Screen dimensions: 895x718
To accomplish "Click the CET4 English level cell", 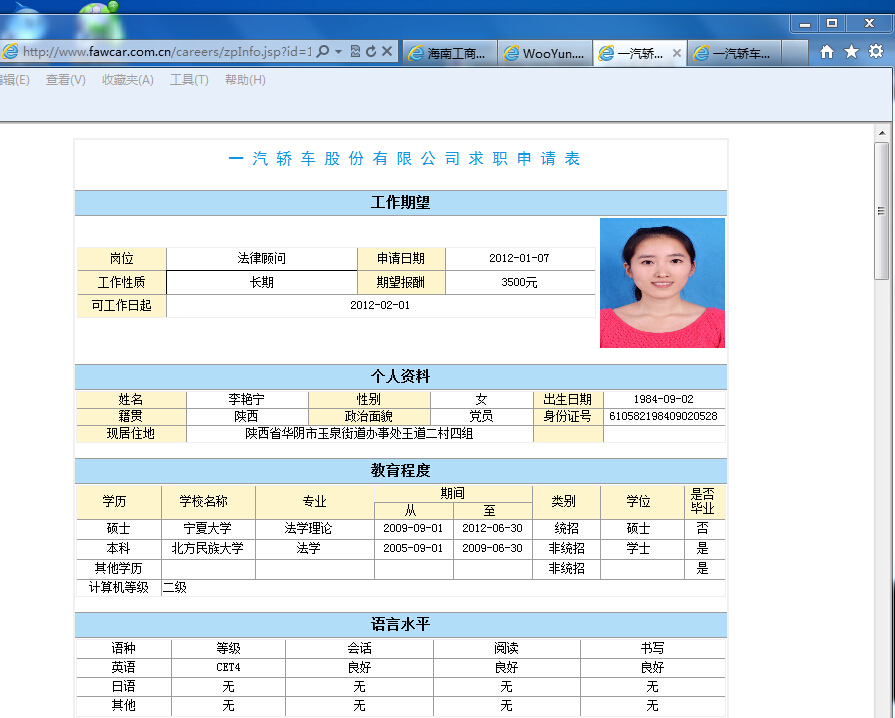I will coord(228,667).
